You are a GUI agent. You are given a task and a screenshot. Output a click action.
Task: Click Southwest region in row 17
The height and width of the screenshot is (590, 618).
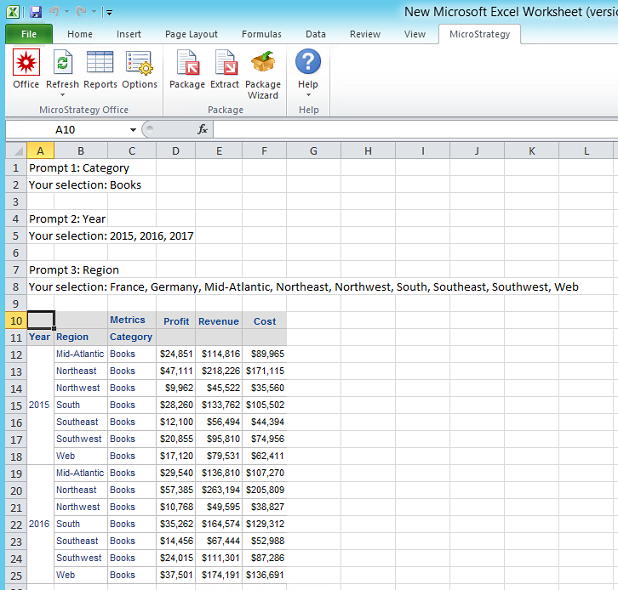click(x=80, y=439)
